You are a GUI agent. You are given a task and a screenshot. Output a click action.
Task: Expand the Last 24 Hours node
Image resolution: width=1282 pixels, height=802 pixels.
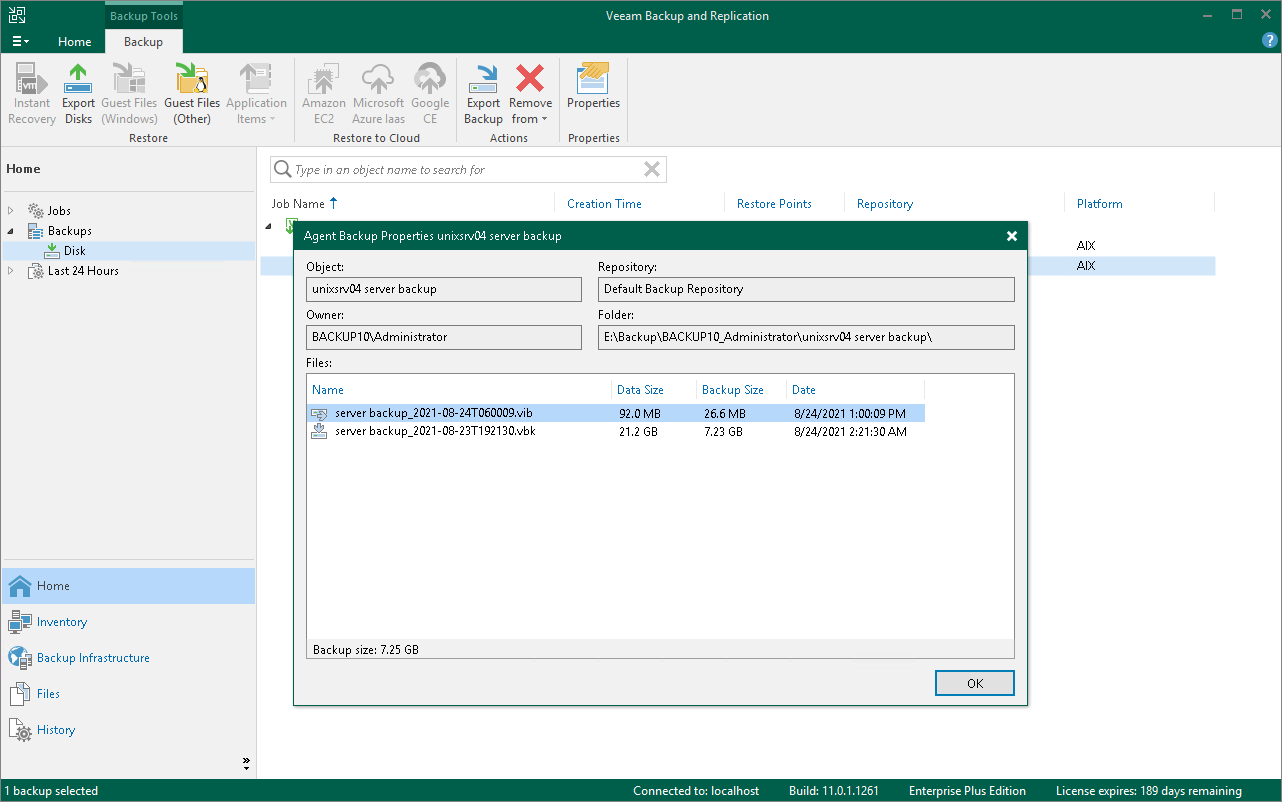pos(11,271)
